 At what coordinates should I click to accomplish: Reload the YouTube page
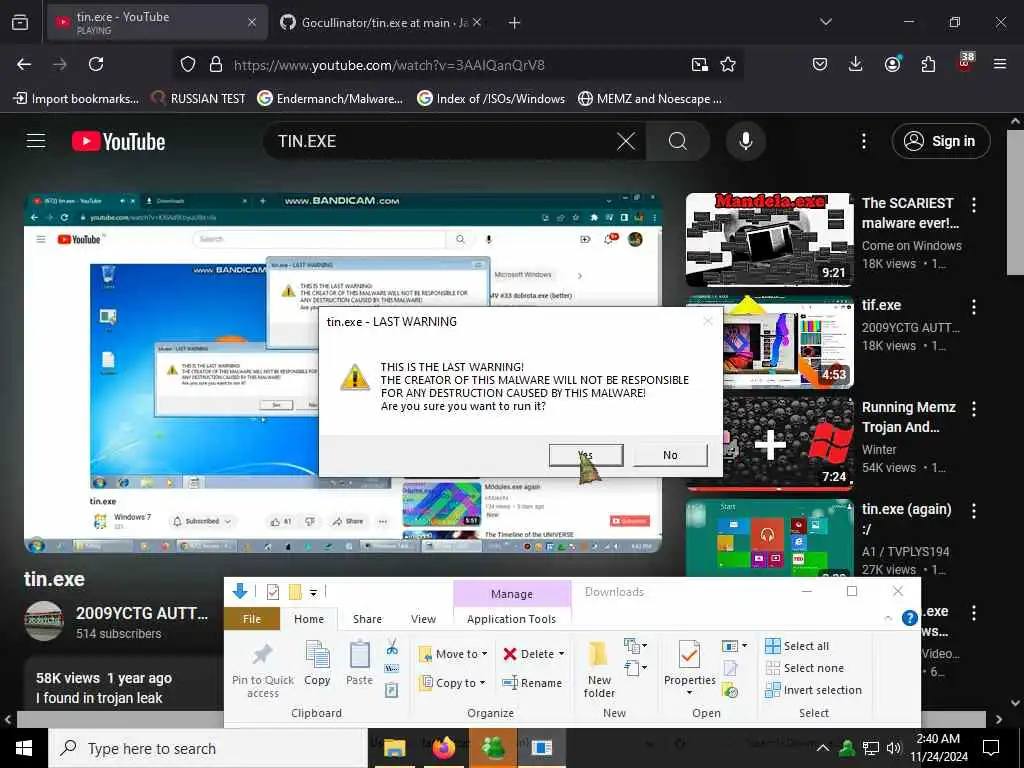pos(96,64)
